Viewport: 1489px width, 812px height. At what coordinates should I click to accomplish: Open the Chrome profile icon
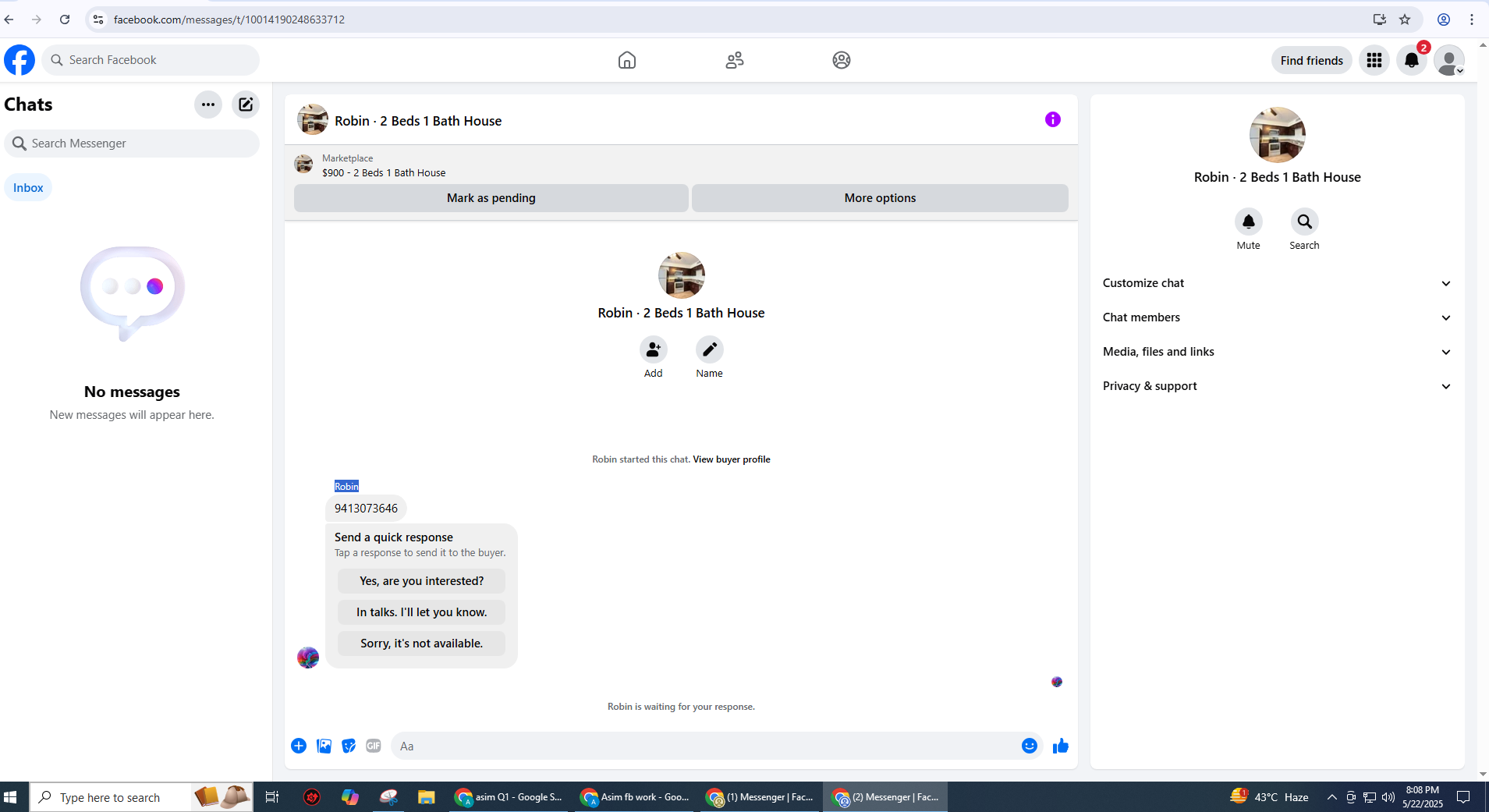pos(1444,20)
